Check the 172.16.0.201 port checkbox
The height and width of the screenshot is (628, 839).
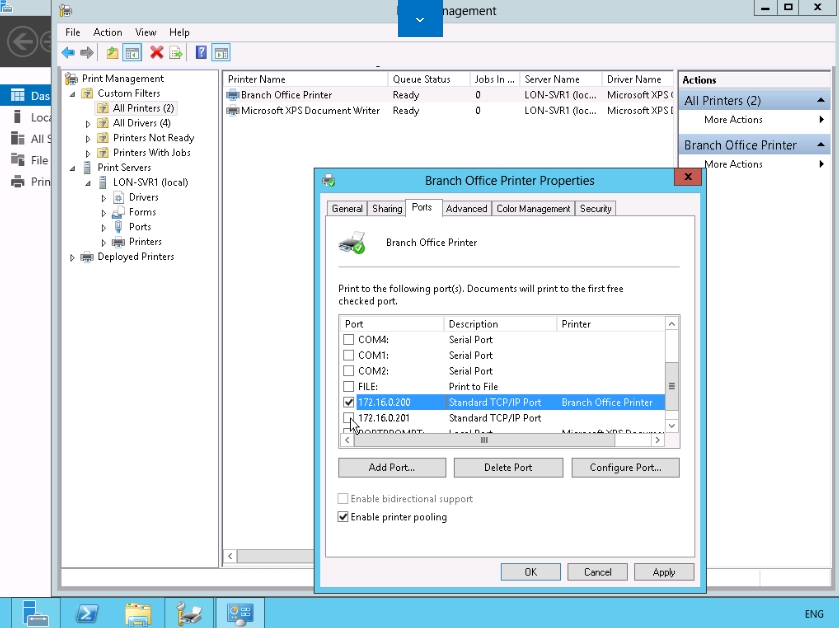pyautogui.click(x=349, y=418)
